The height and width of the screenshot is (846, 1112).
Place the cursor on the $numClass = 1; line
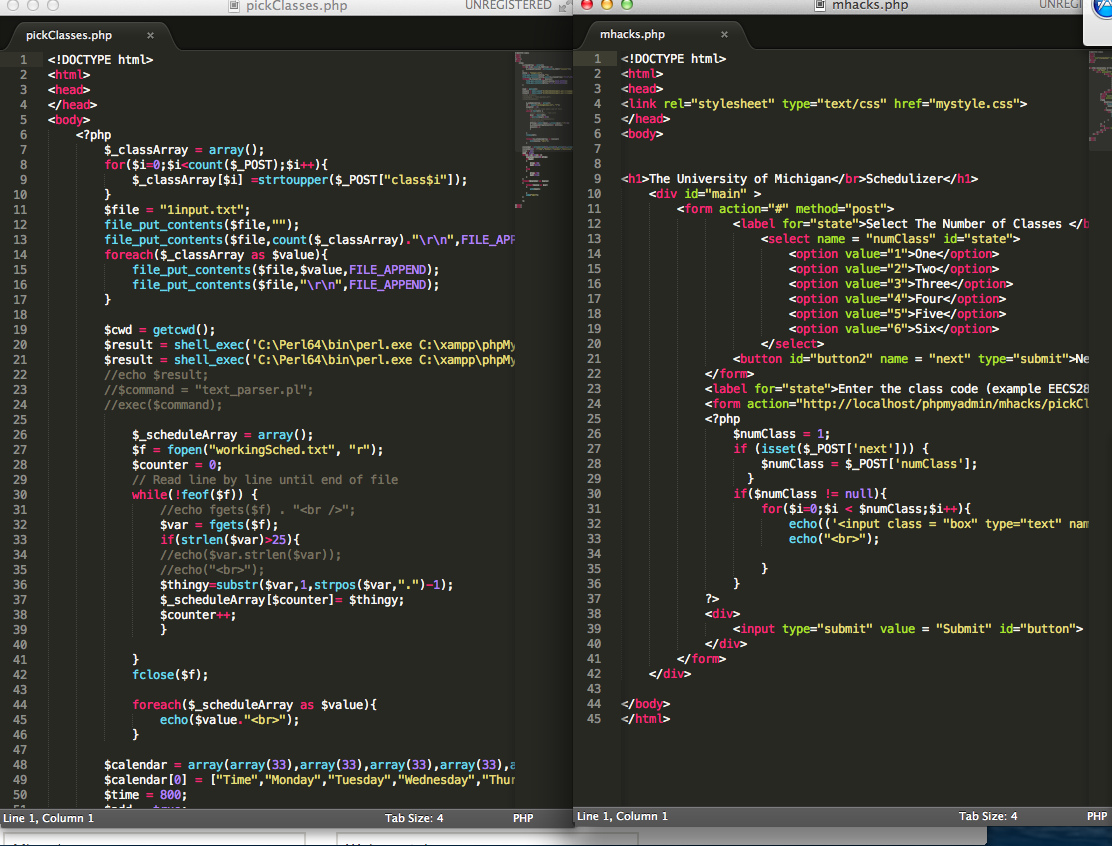point(781,434)
